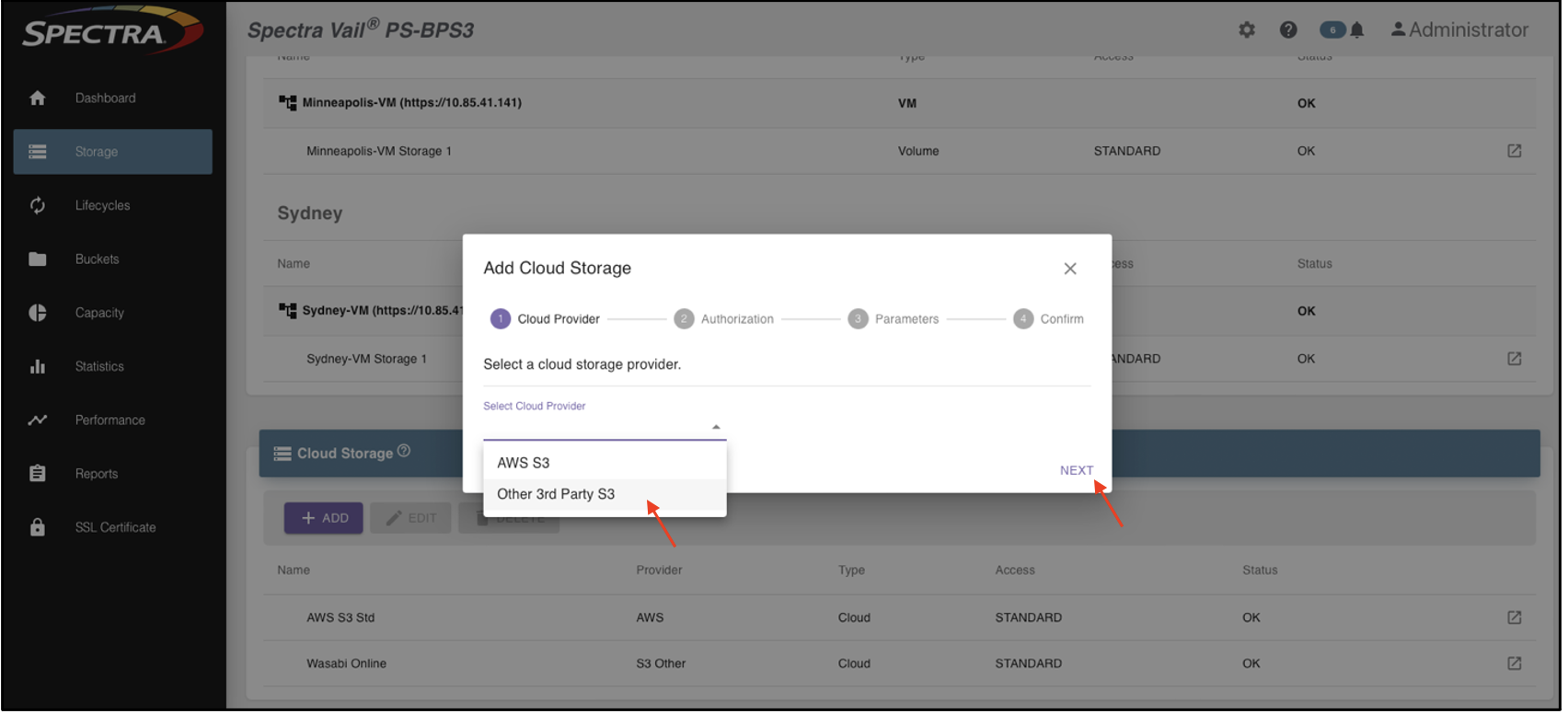1568x714 pixels.
Task: Open Buckets in the sidebar
Action: (113, 259)
